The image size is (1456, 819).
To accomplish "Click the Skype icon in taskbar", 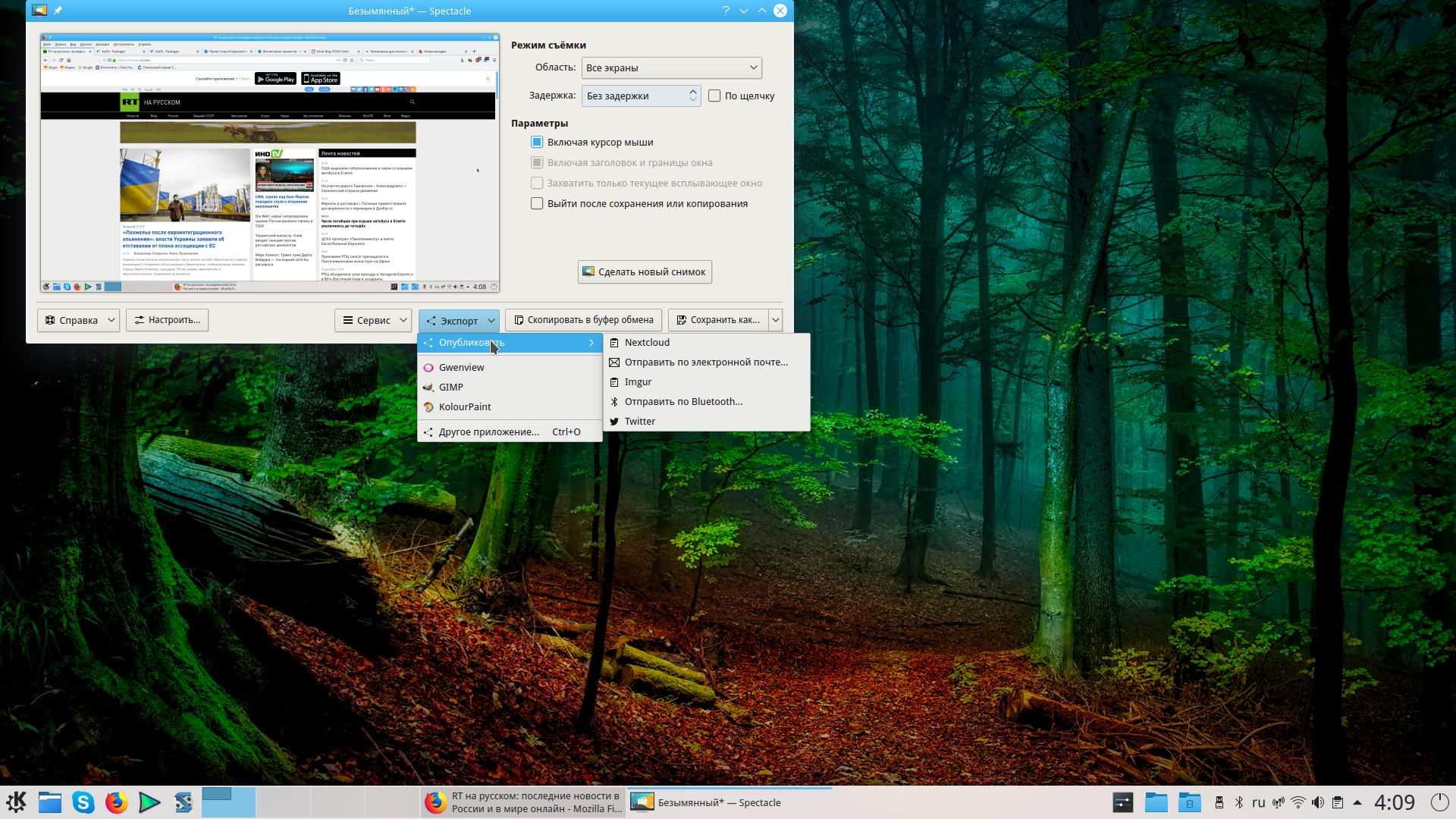I will coord(83,802).
